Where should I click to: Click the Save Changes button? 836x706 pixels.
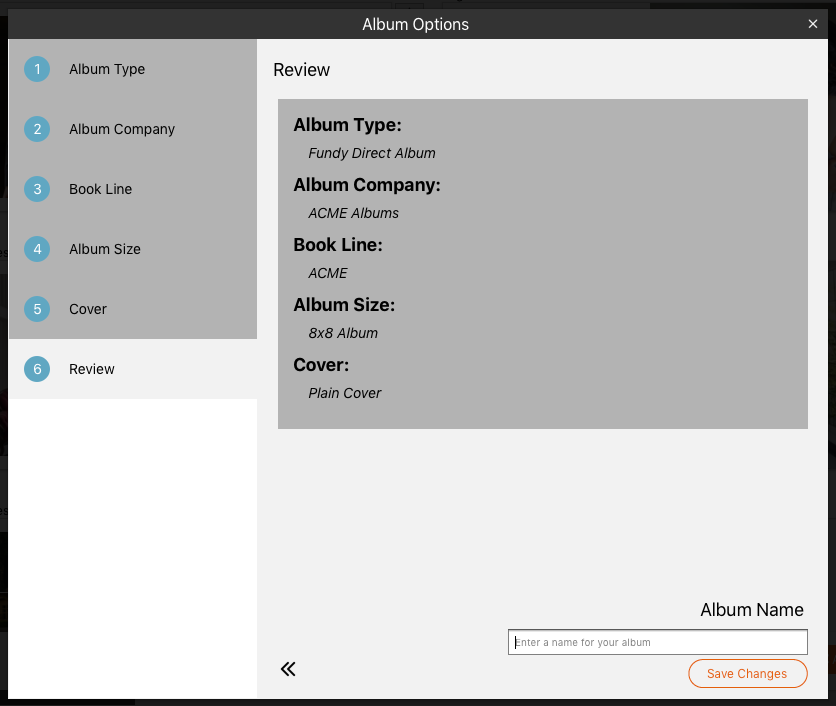pos(747,673)
